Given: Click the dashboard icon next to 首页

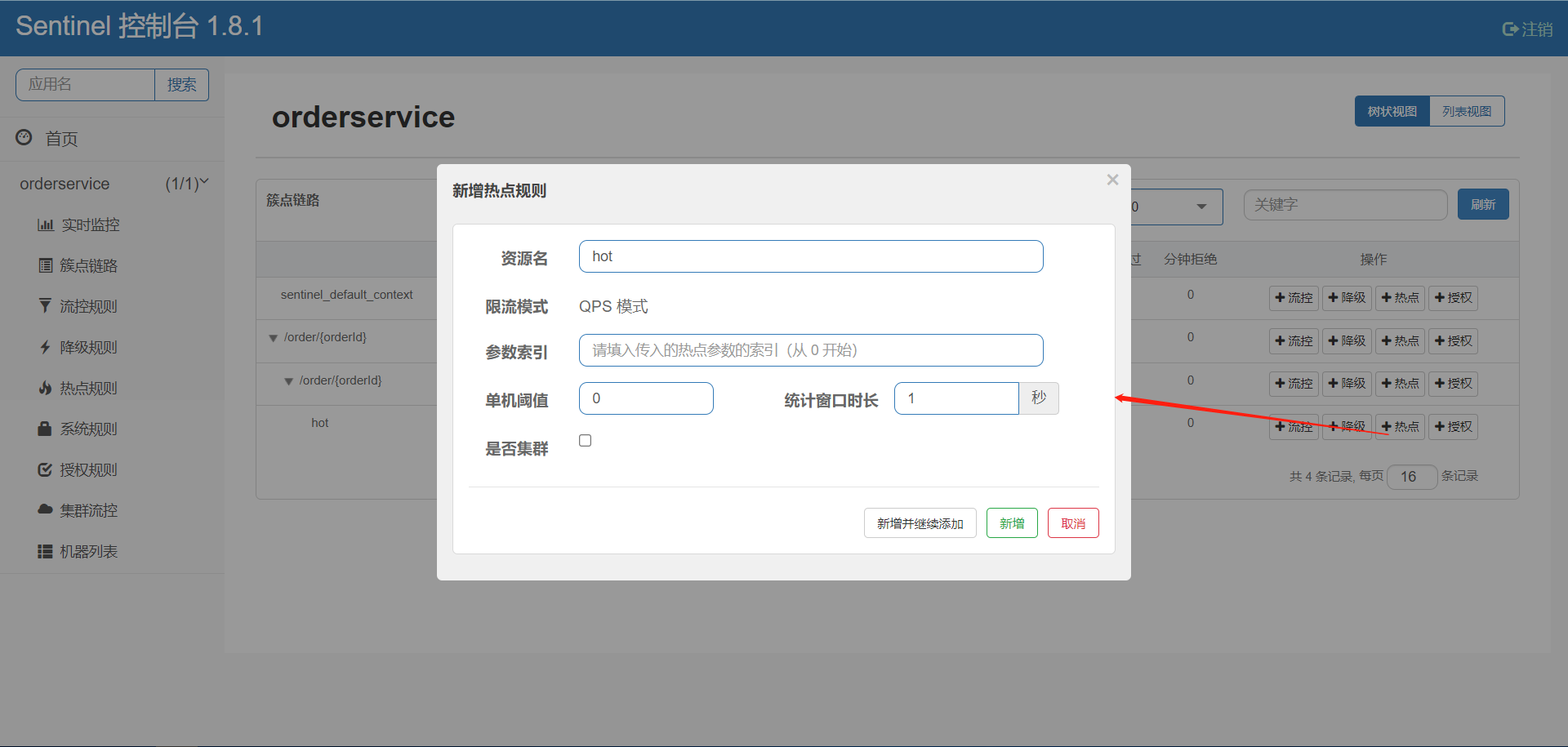Looking at the screenshot, I should (24, 137).
